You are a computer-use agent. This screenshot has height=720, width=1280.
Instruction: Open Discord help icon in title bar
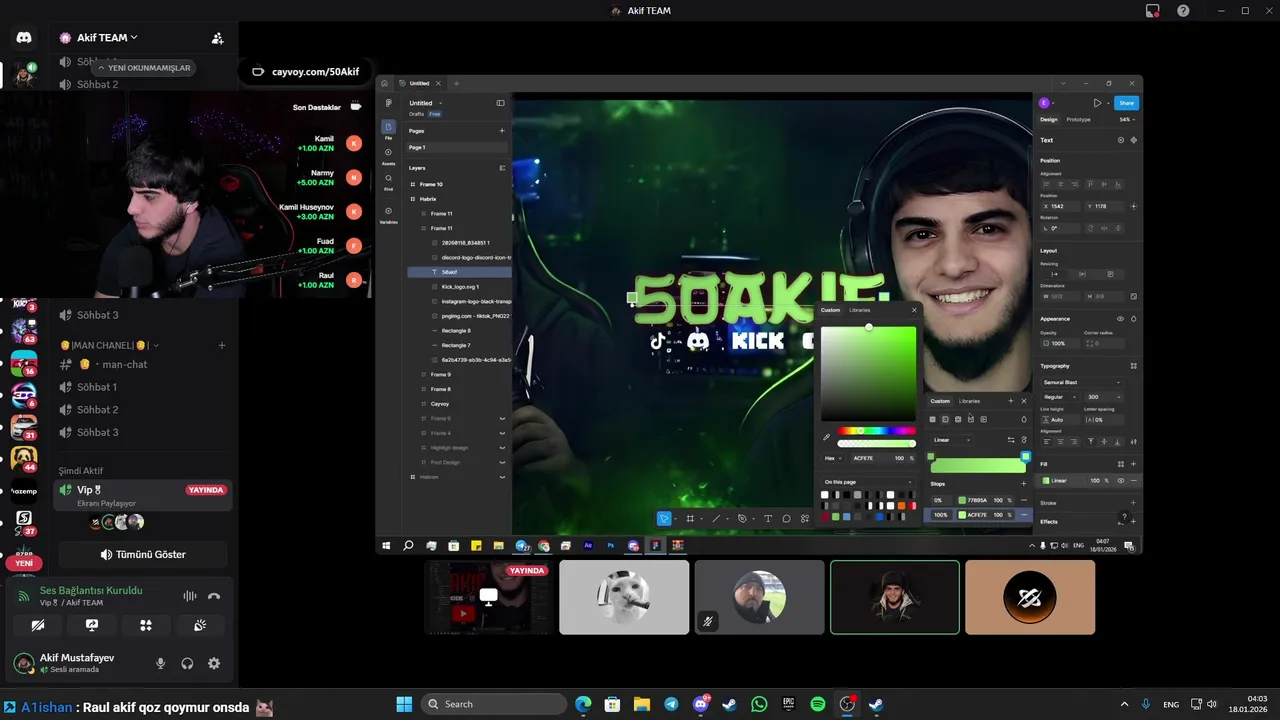coord(1183,11)
